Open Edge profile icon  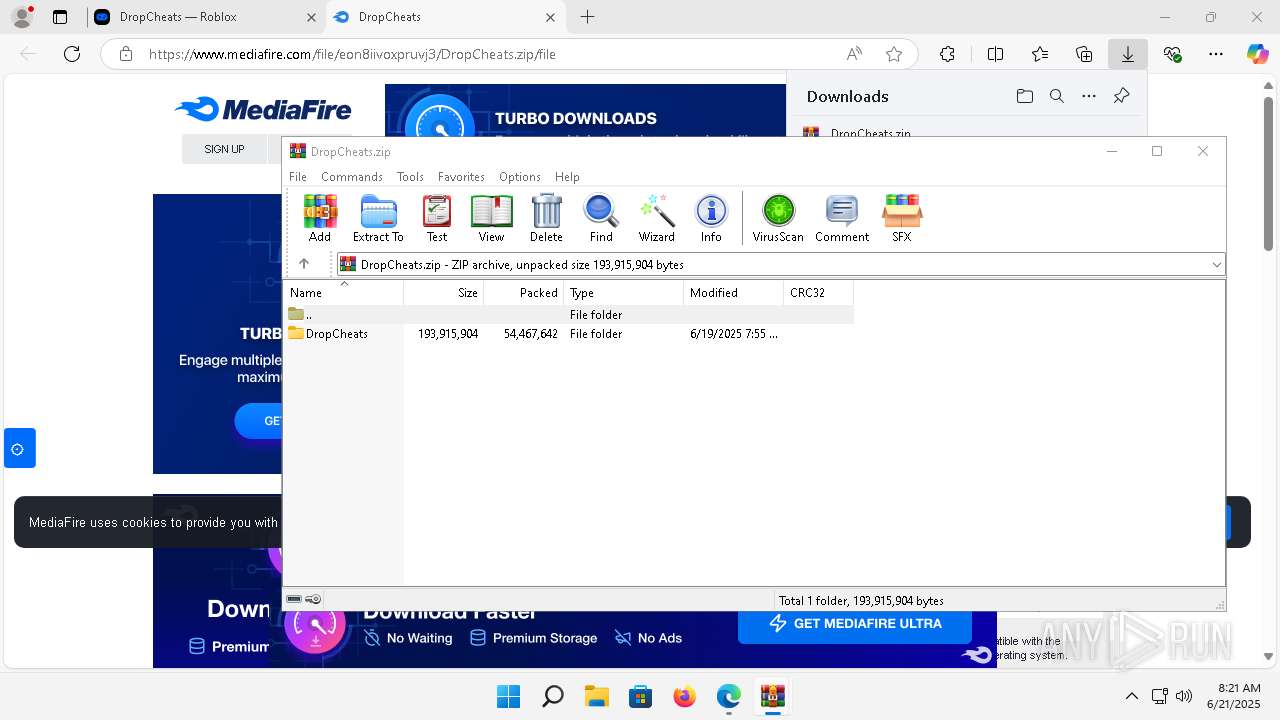click(x=21, y=17)
